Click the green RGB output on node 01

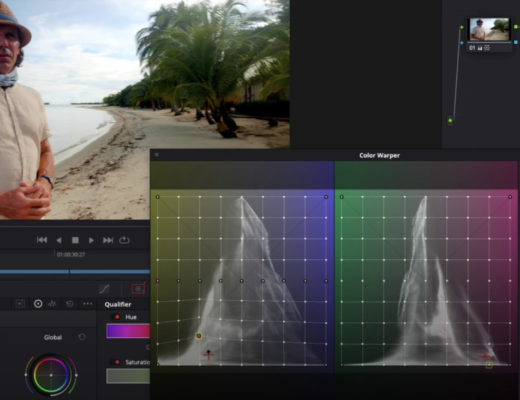(516, 27)
